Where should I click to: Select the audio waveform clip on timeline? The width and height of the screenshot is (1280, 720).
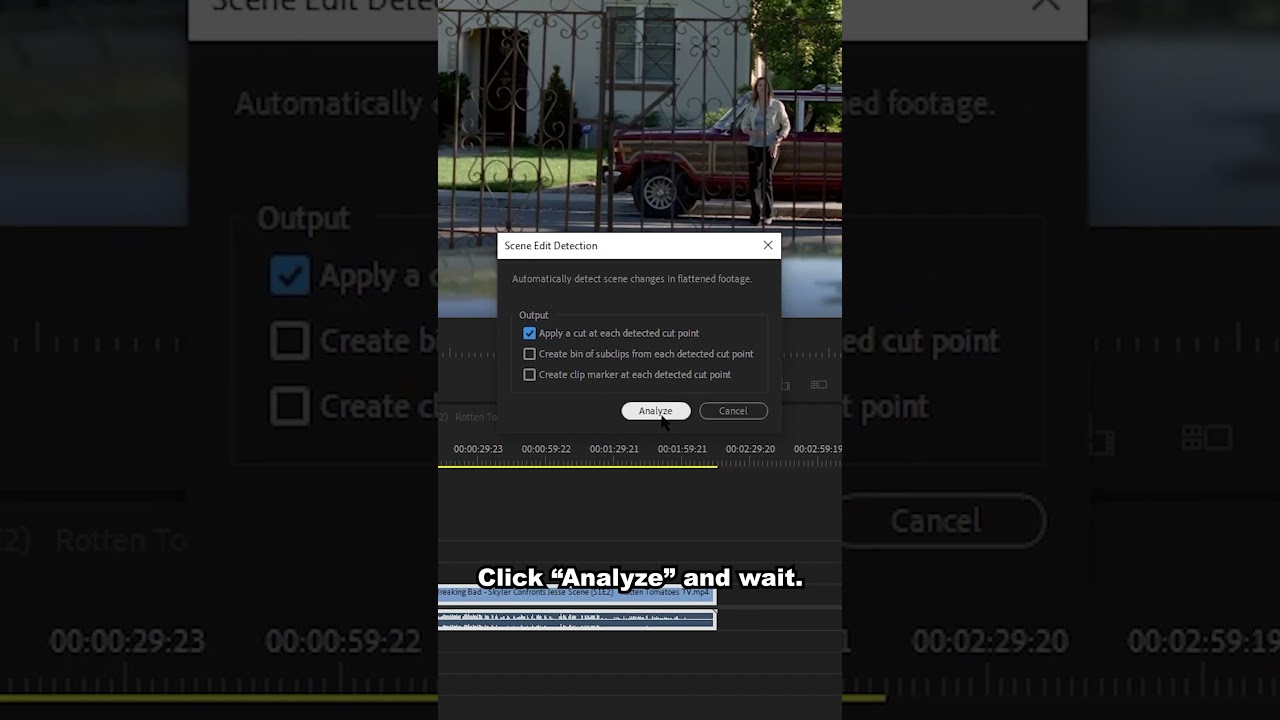[x=577, y=620]
